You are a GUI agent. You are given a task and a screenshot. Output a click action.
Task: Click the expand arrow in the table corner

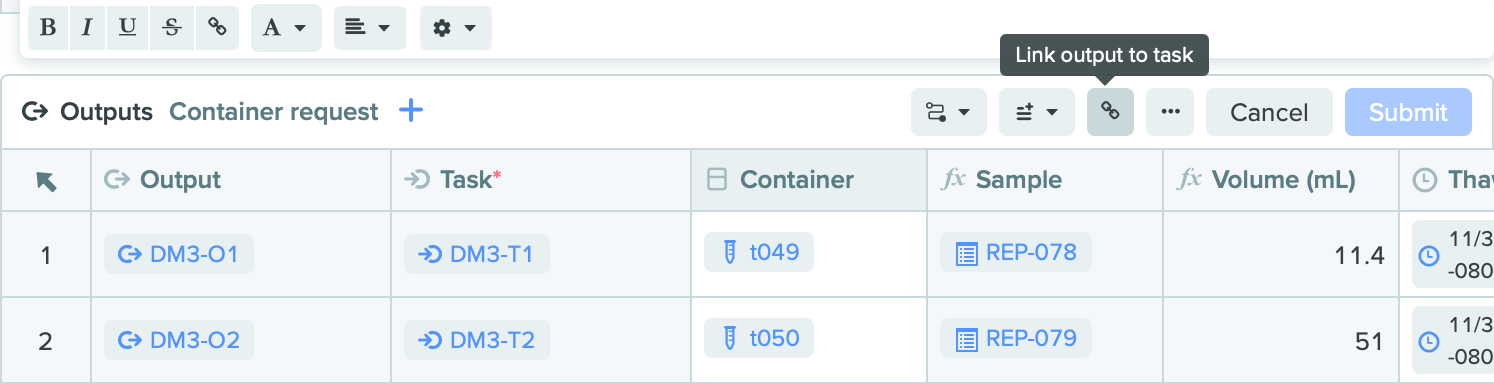46,180
